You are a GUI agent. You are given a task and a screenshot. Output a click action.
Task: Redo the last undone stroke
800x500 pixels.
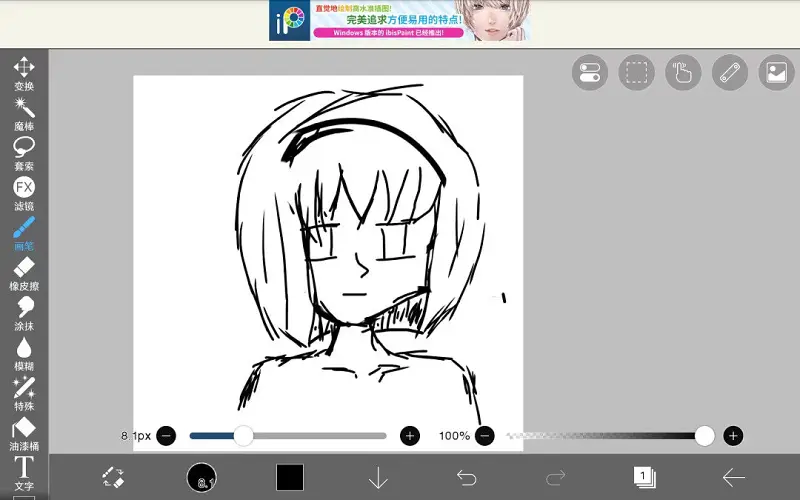[x=555, y=478]
